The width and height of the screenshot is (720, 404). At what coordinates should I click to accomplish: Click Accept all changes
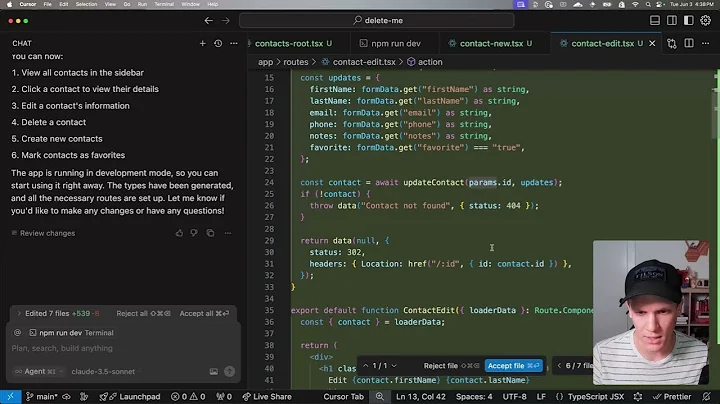(204, 314)
